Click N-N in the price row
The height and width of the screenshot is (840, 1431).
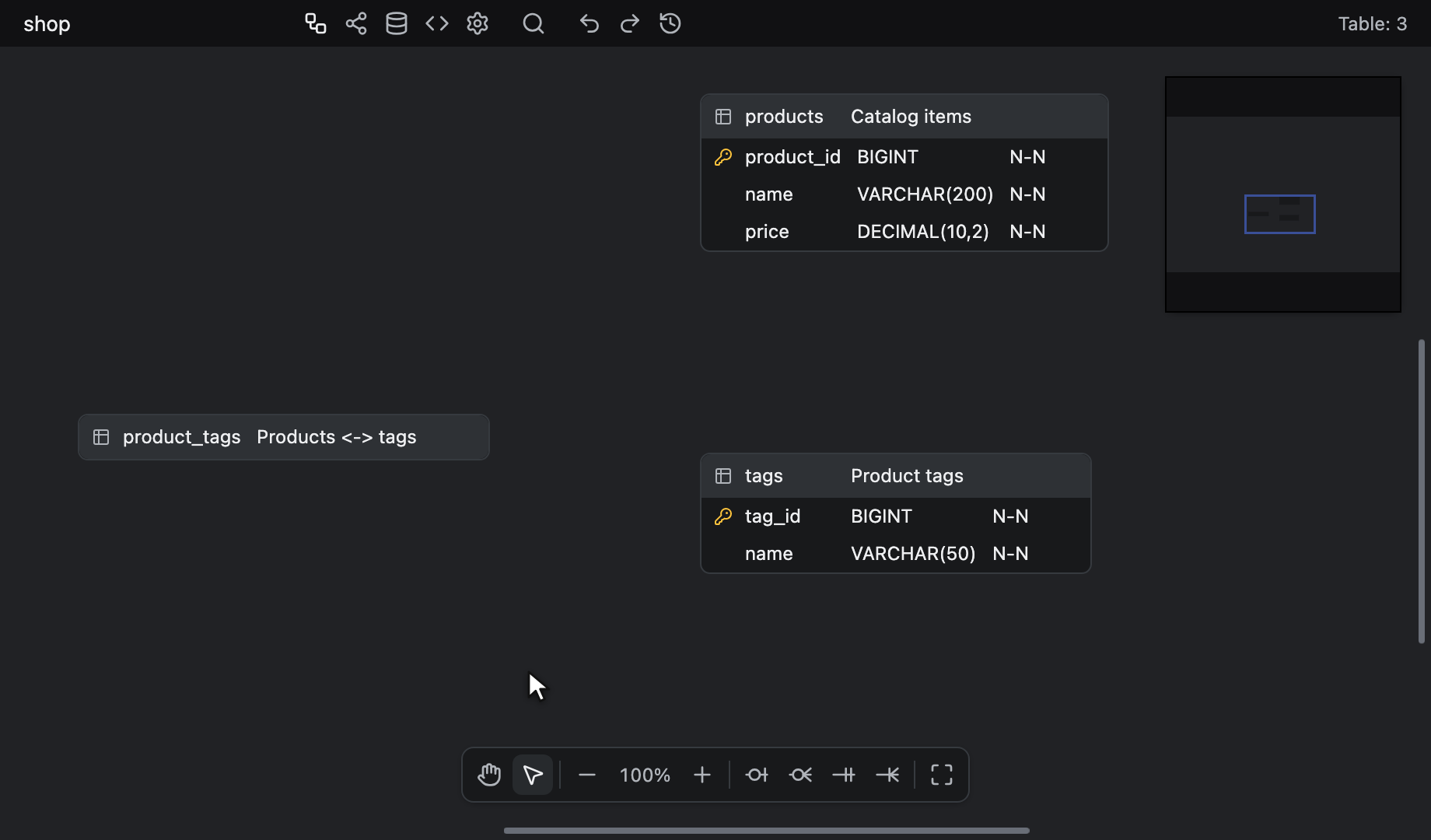(x=1027, y=232)
